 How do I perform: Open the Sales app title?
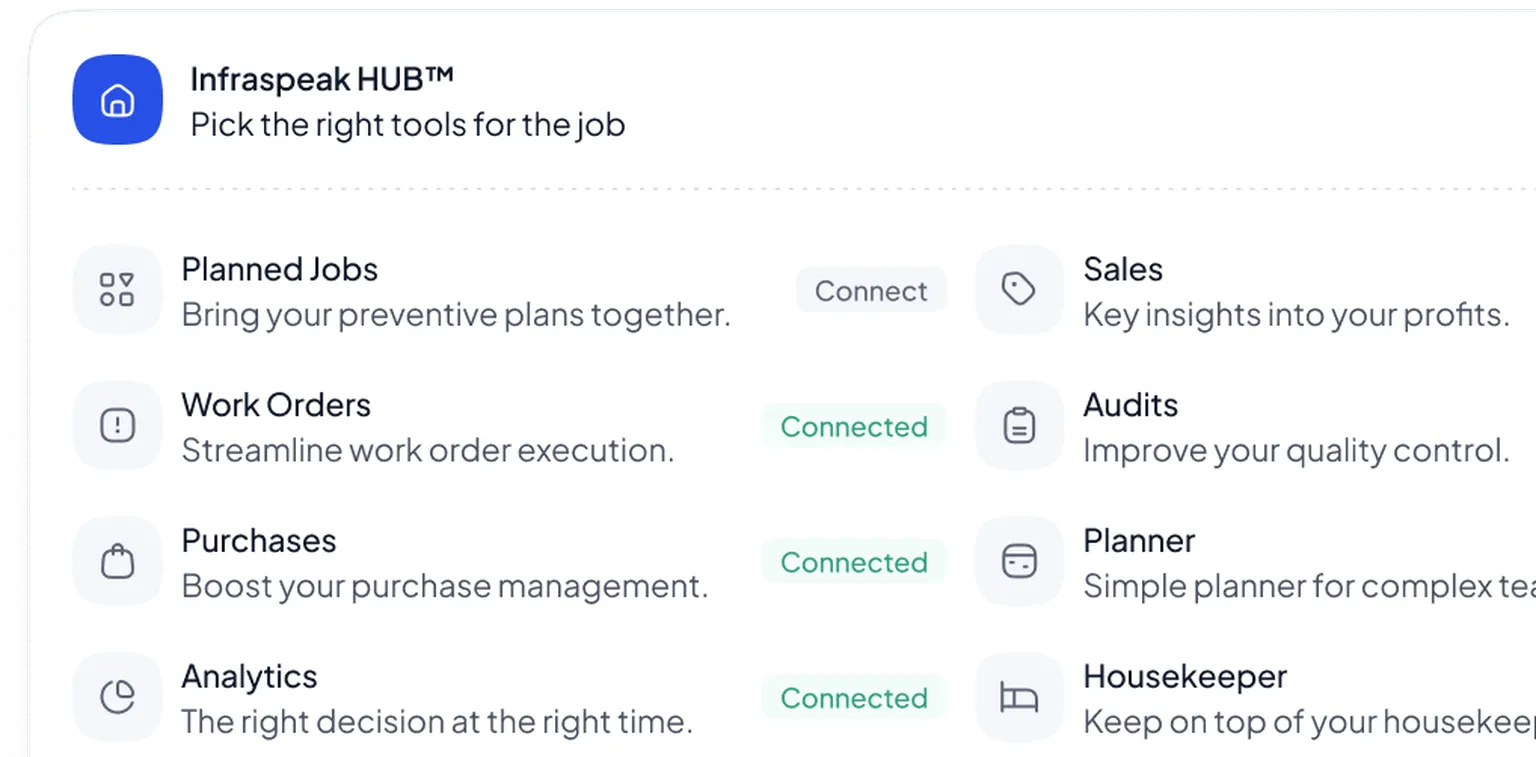(1122, 269)
